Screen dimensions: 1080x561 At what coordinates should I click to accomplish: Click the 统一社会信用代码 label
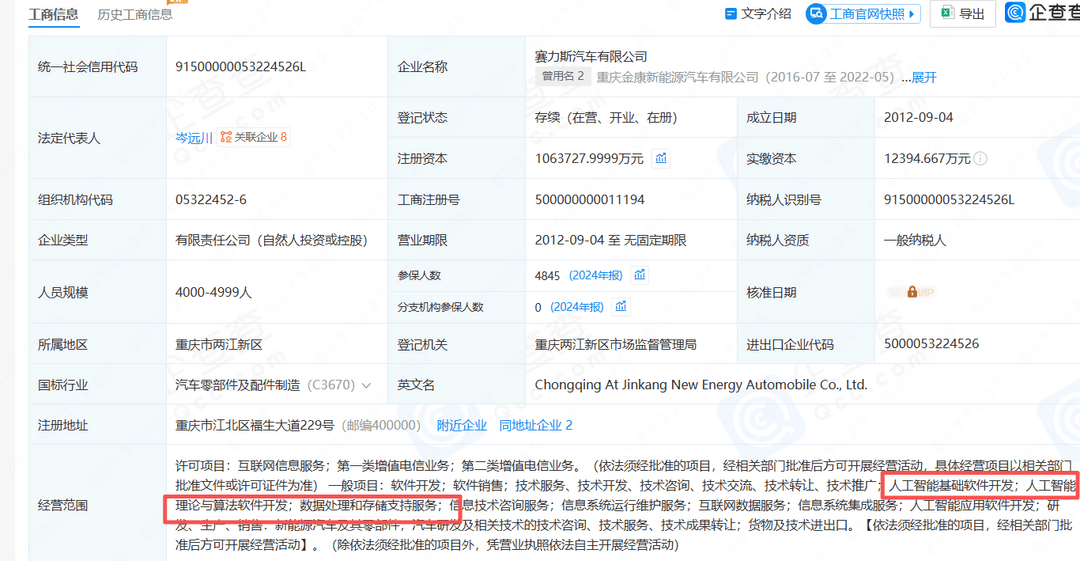coord(87,67)
